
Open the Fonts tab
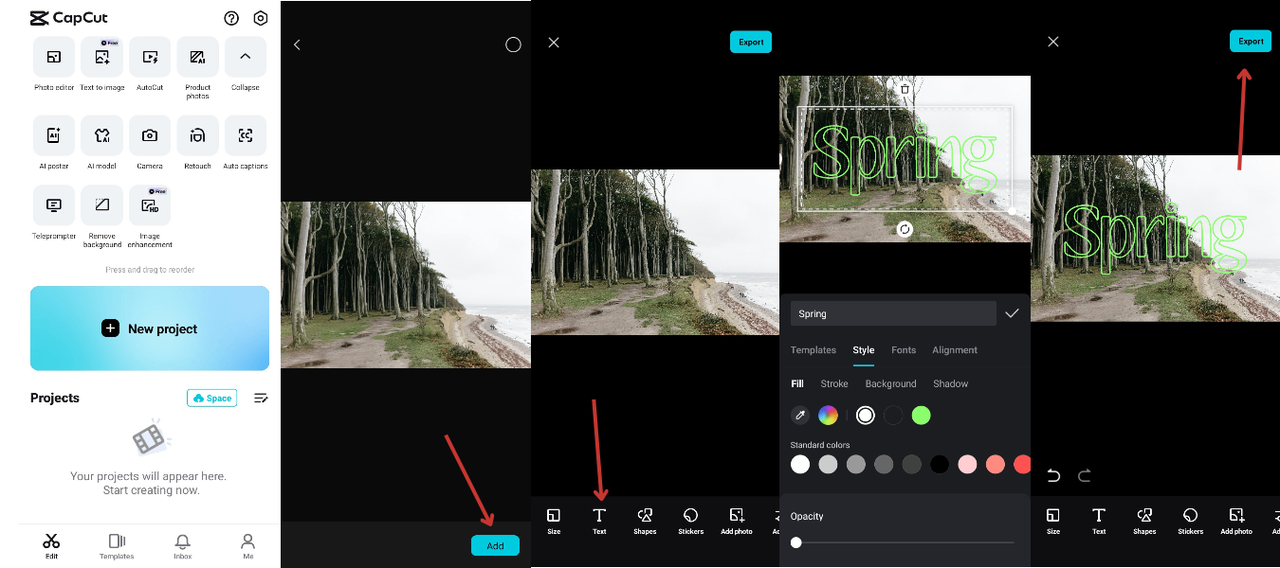pyautogui.click(x=904, y=350)
